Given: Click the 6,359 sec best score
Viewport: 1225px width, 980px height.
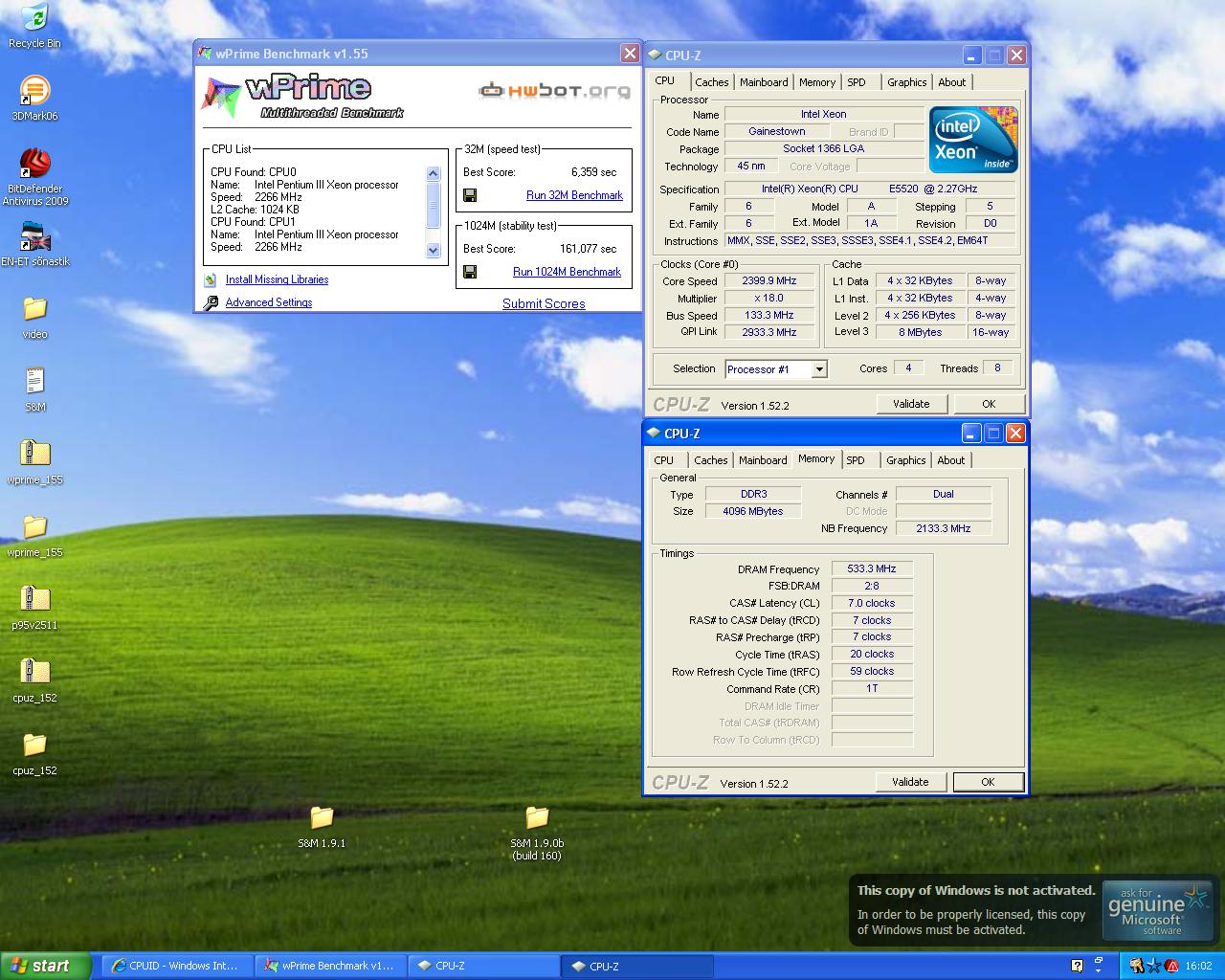Looking at the screenshot, I should 593,172.
